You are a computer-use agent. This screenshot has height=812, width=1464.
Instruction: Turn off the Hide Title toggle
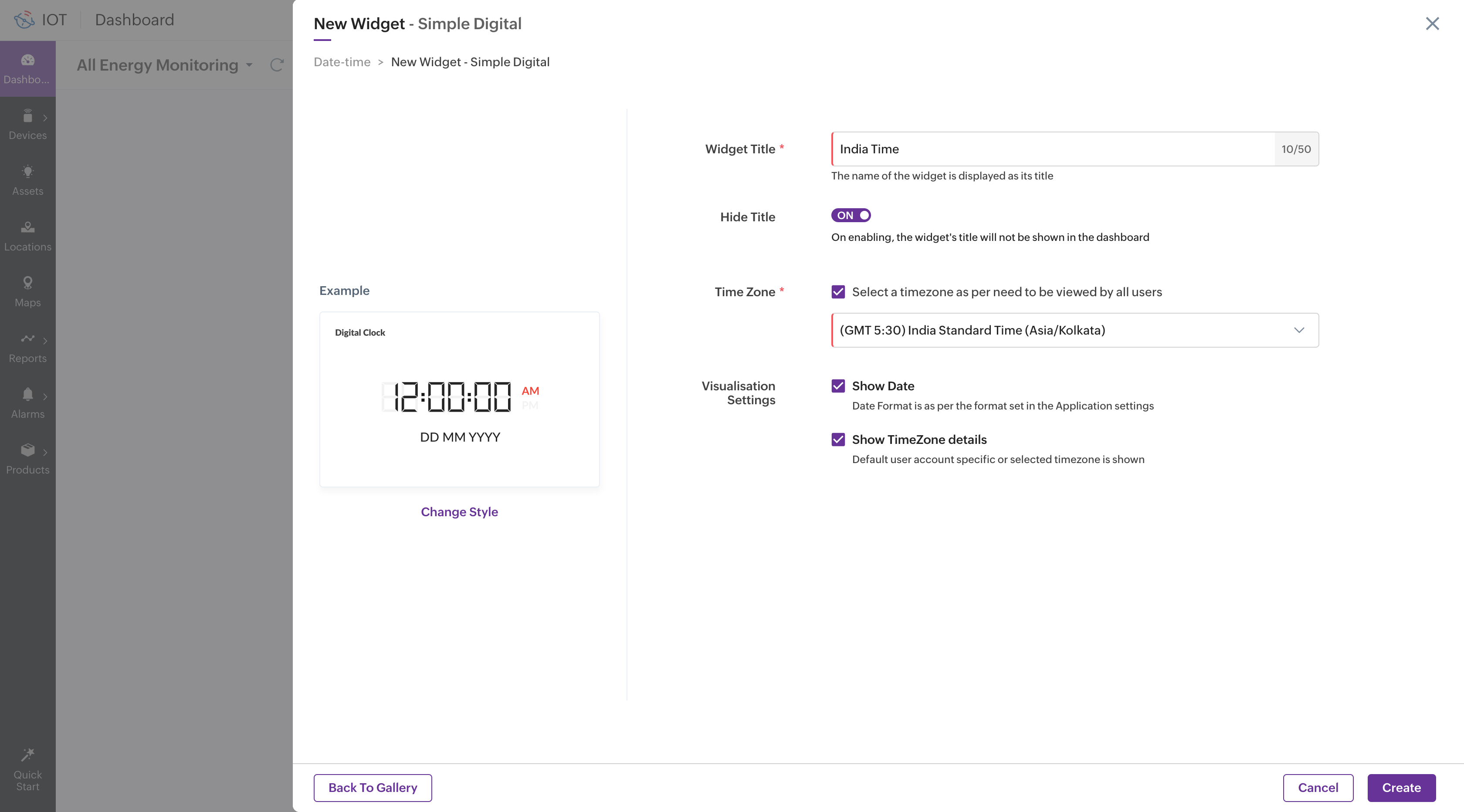coord(850,215)
